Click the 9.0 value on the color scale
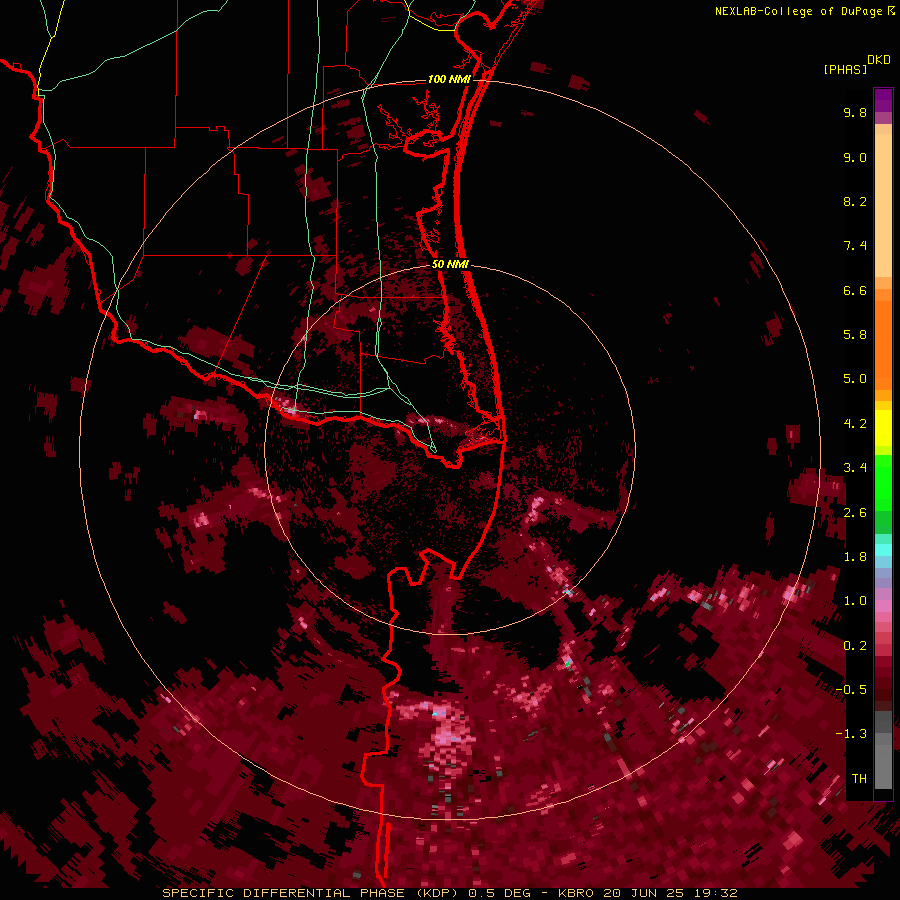The width and height of the screenshot is (900, 900). click(855, 157)
